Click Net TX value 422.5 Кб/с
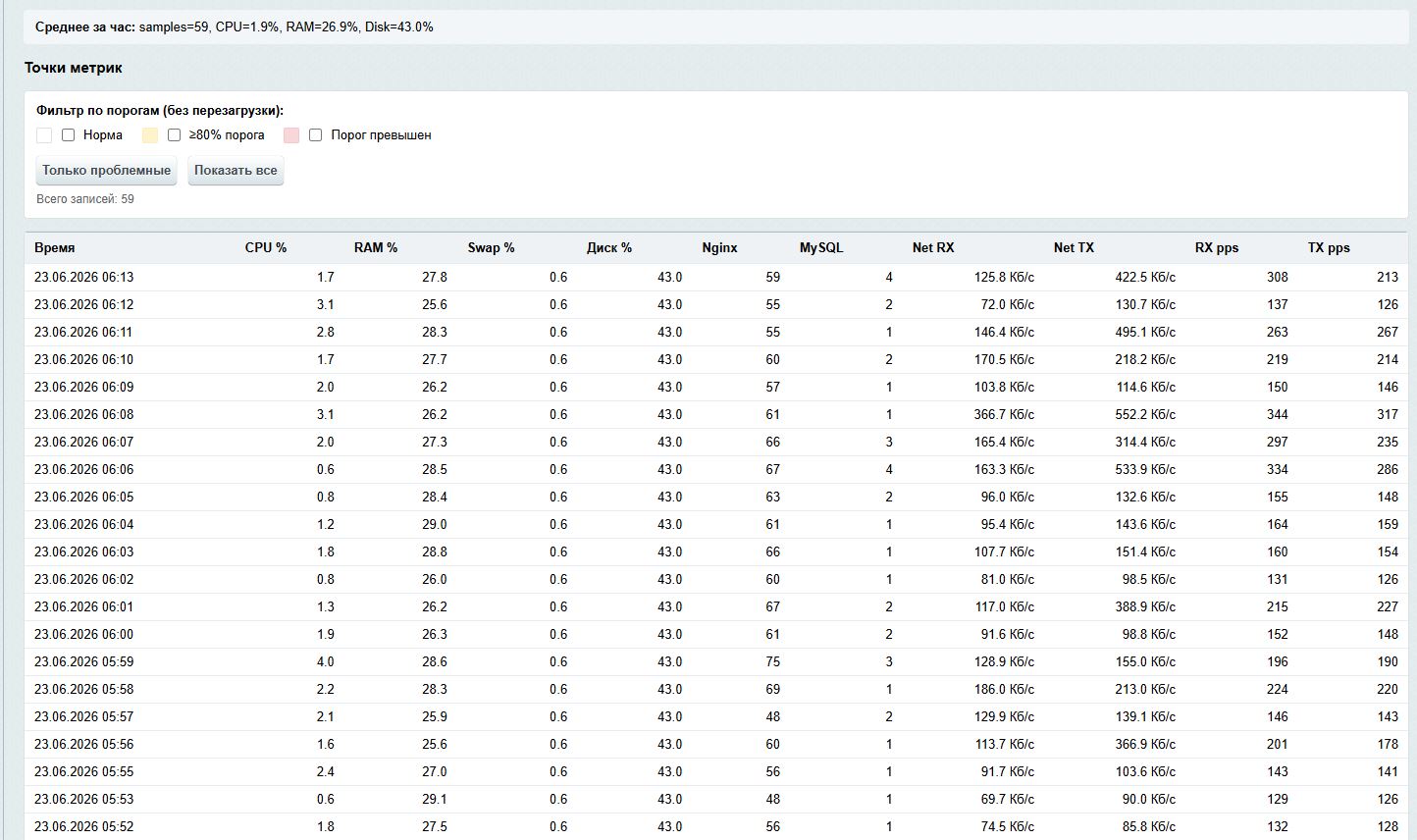The image size is (1417, 840). [1145, 278]
